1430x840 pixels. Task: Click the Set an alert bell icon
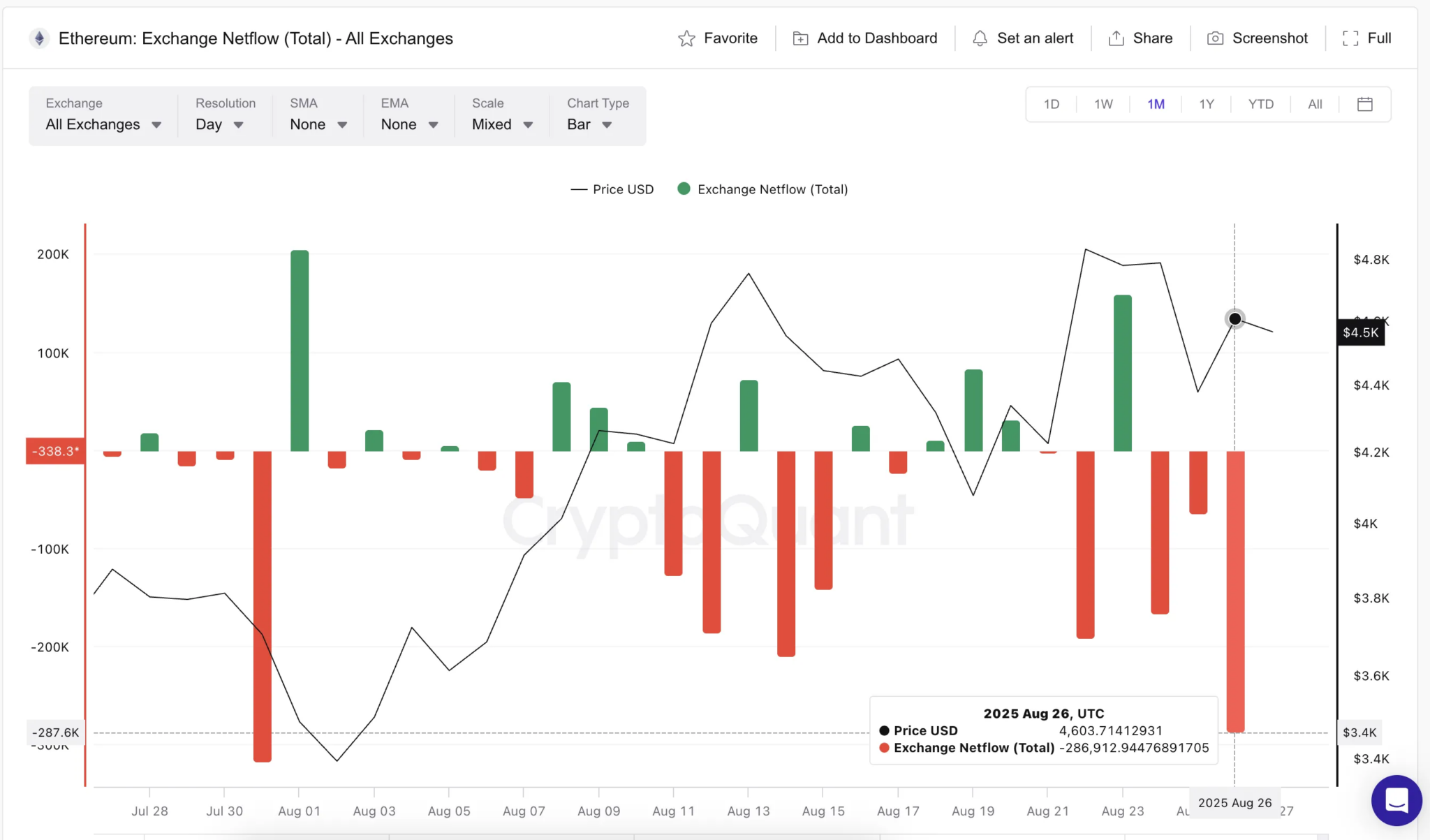[980, 38]
